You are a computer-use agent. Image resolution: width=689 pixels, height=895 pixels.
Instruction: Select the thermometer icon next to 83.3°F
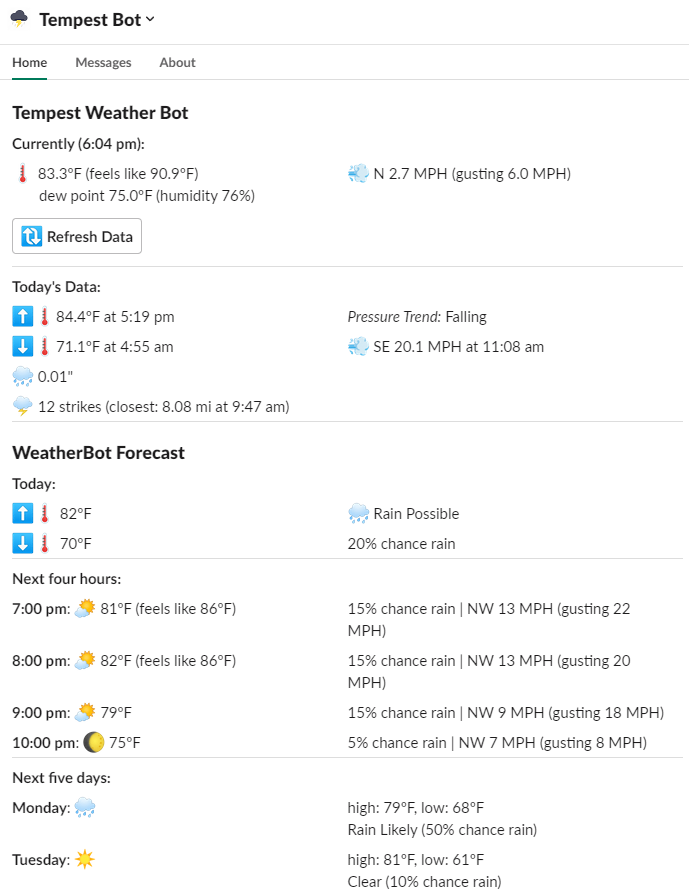(19, 173)
